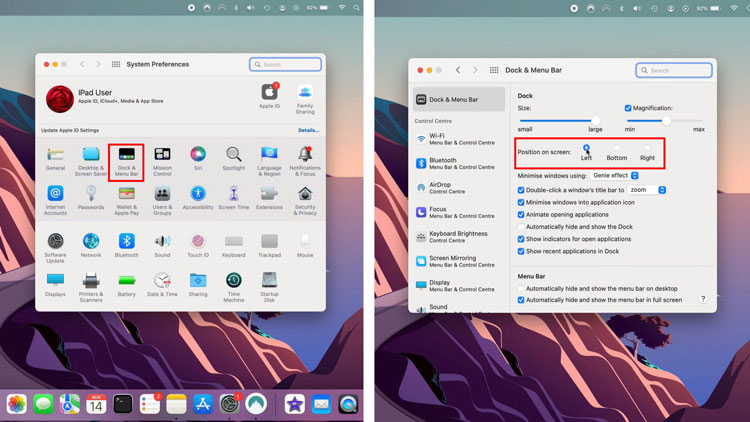Image resolution: width=750 pixels, height=422 pixels.
Task: Toggle Double-click a window's title bar checkbox
Action: click(521, 190)
